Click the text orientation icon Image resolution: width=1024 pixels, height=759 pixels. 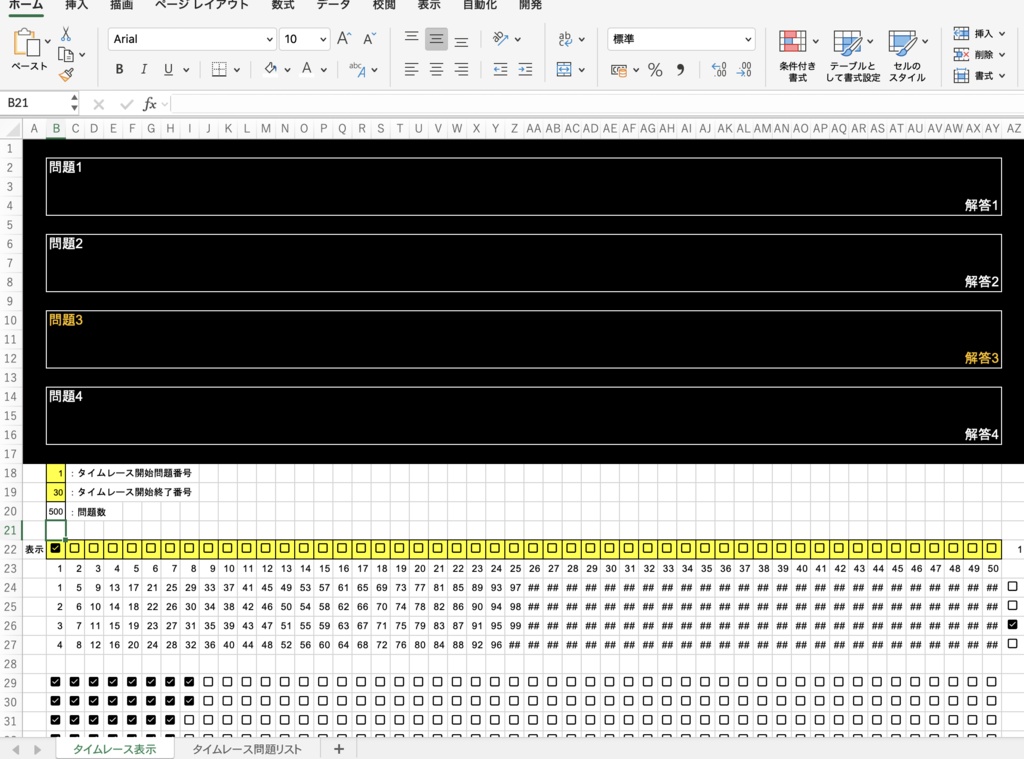tap(501, 39)
